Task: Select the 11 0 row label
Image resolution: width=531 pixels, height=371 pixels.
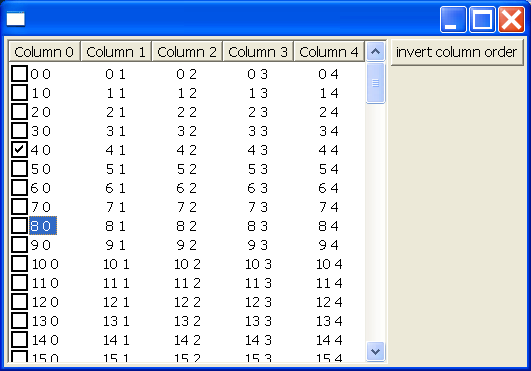Action: point(45,283)
